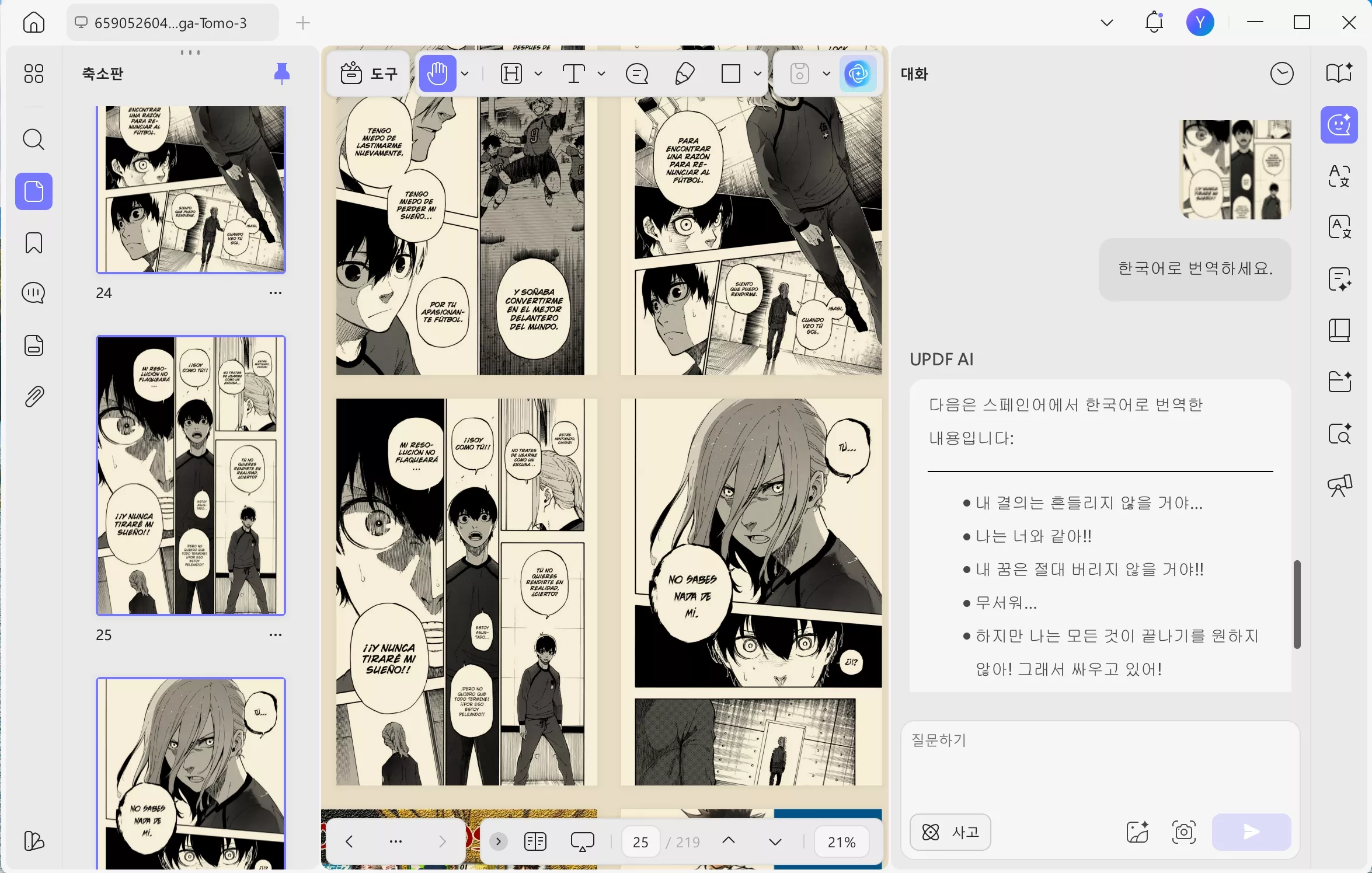Select the Text tool in the toolbar

[x=574, y=74]
